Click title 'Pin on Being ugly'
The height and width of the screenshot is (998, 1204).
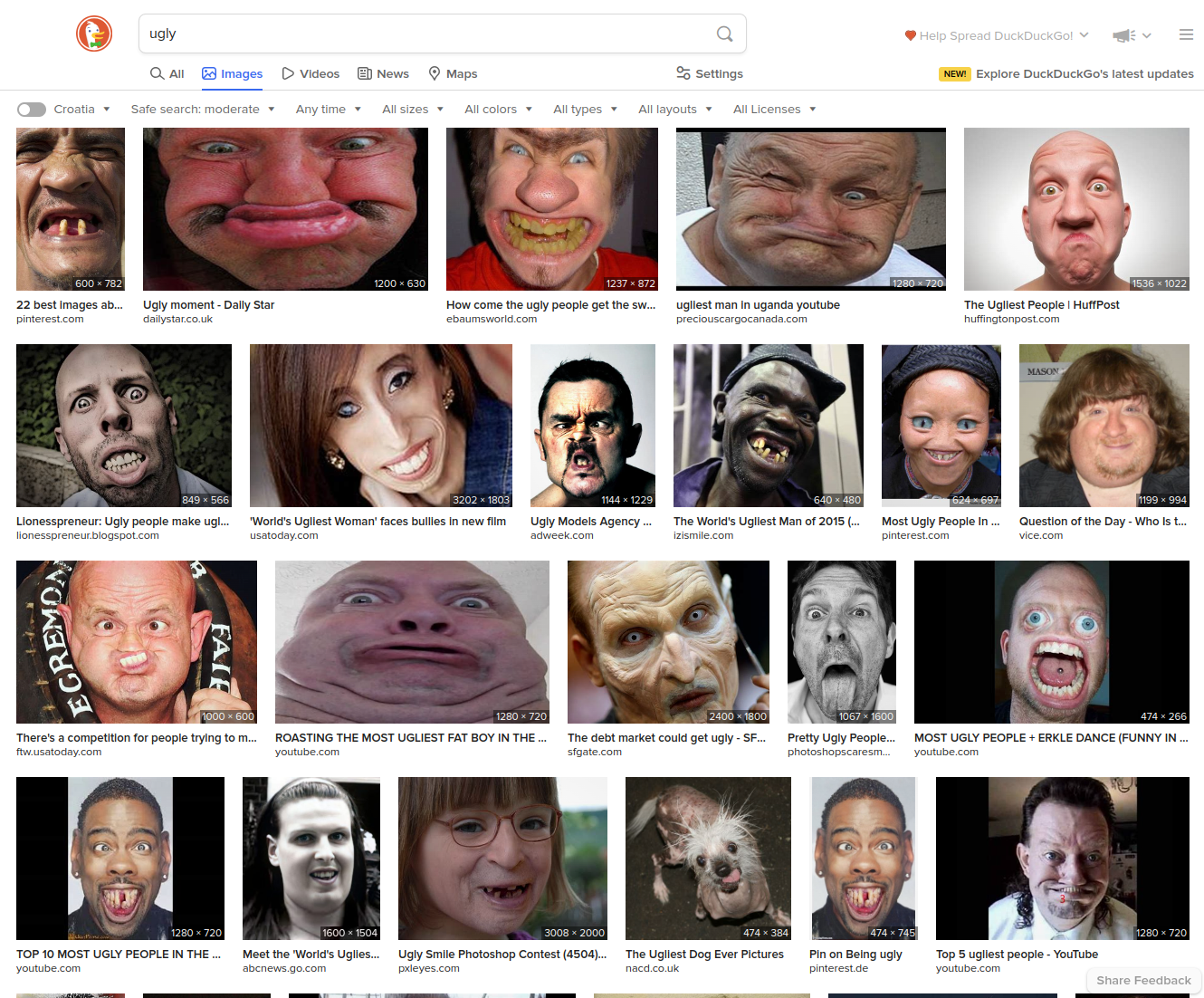[855, 955]
